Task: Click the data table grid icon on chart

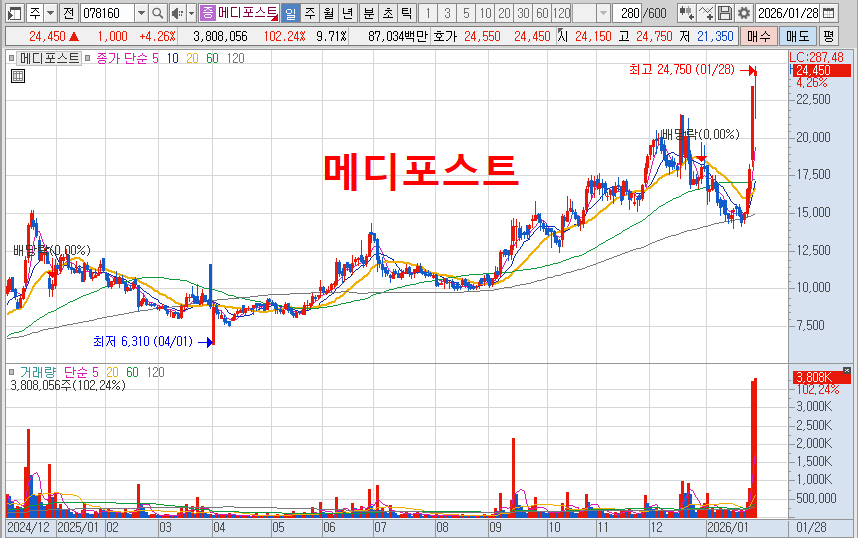Action: coord(18,76)
